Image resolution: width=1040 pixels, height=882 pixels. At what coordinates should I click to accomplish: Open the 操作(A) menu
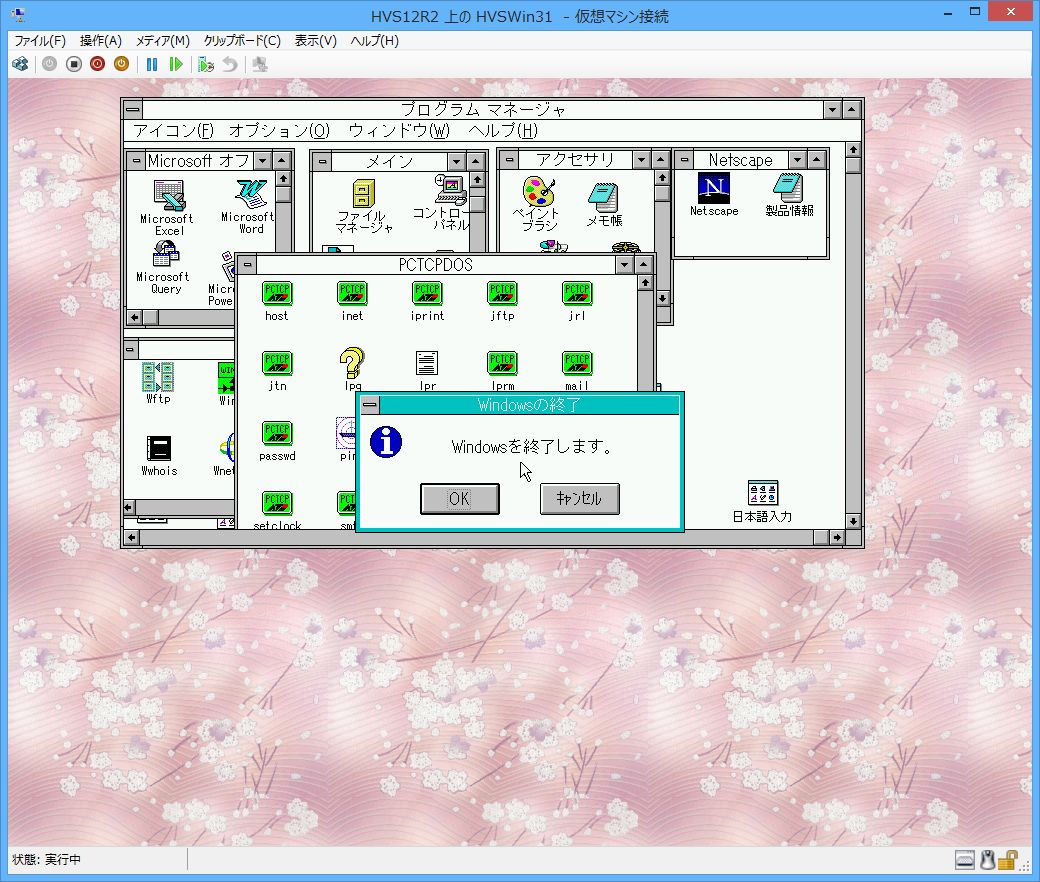click(101, 40)
